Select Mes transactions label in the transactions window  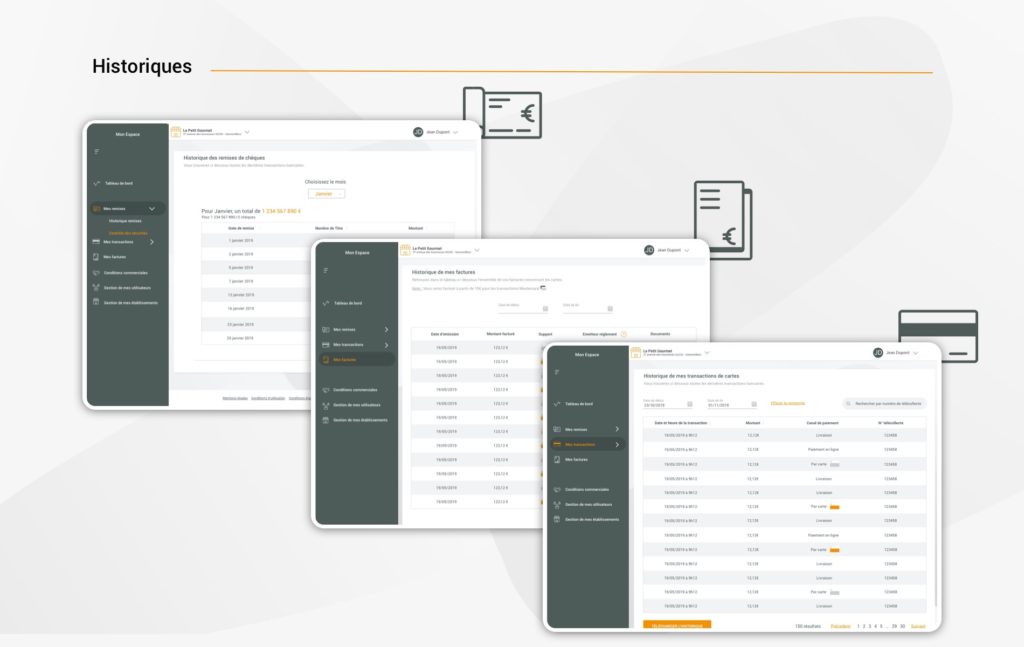click(x=580, y=445)
